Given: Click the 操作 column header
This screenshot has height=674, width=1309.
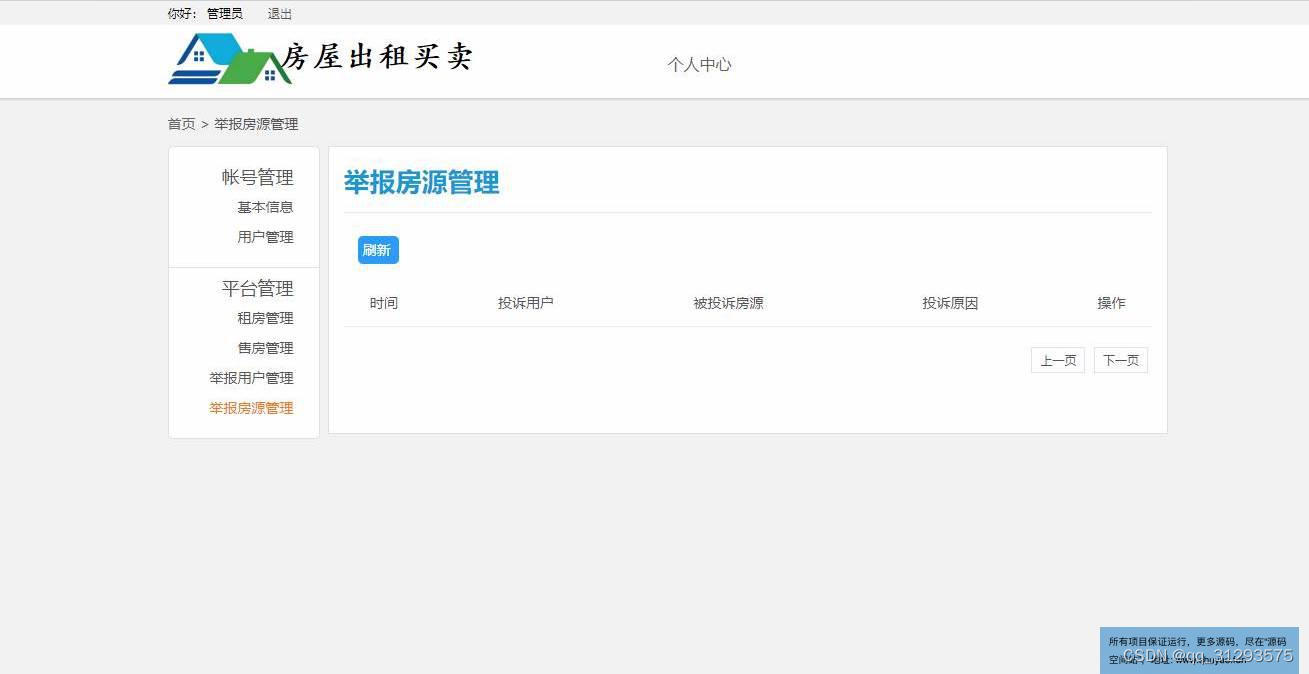Looking at the screenshot, I should click(1111, 303).
